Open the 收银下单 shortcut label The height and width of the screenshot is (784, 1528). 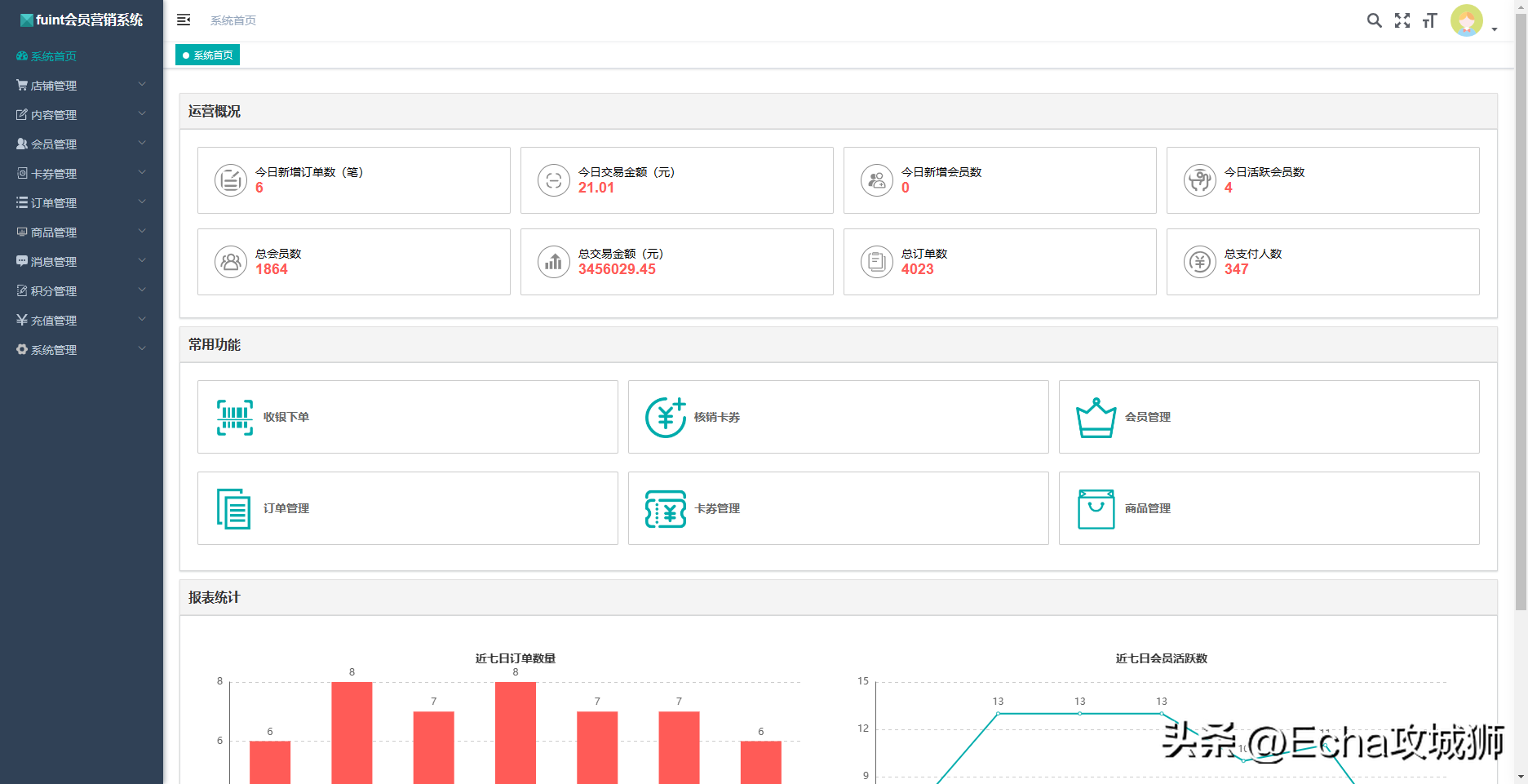click(286, 417)
